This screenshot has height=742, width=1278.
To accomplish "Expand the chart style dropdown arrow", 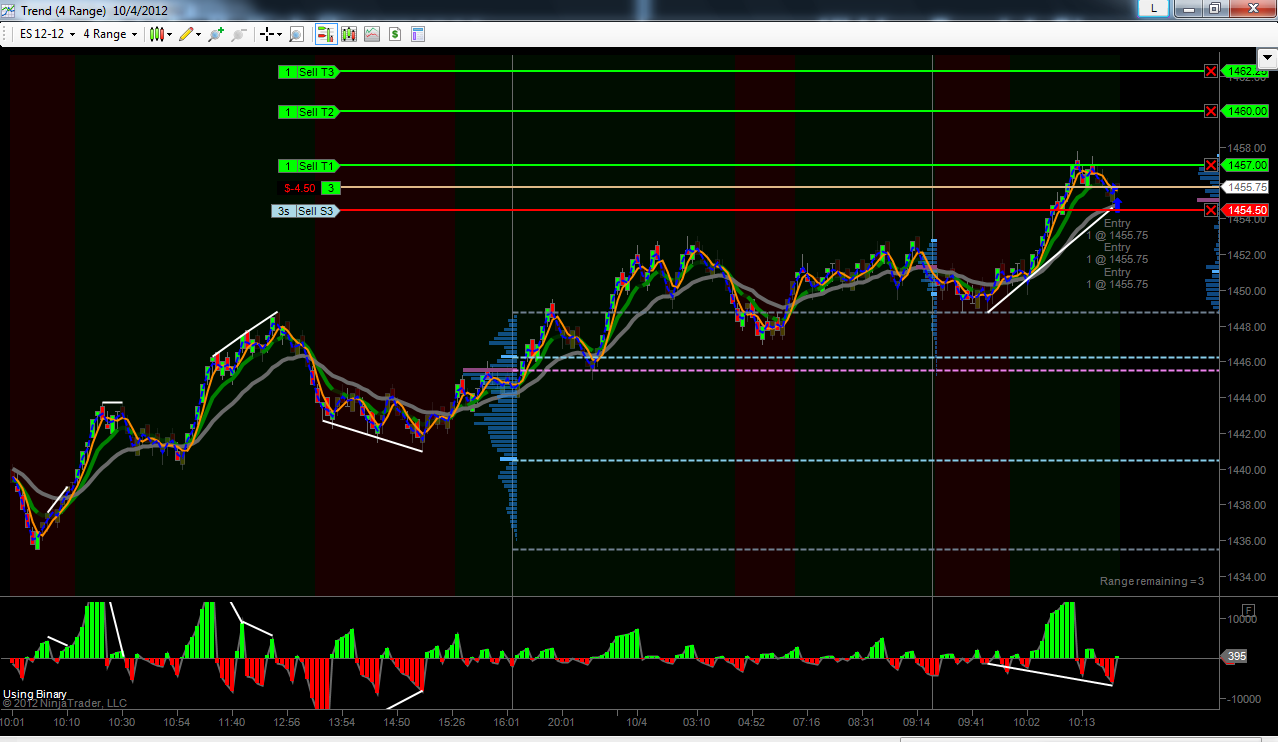I will pos(169,34).
